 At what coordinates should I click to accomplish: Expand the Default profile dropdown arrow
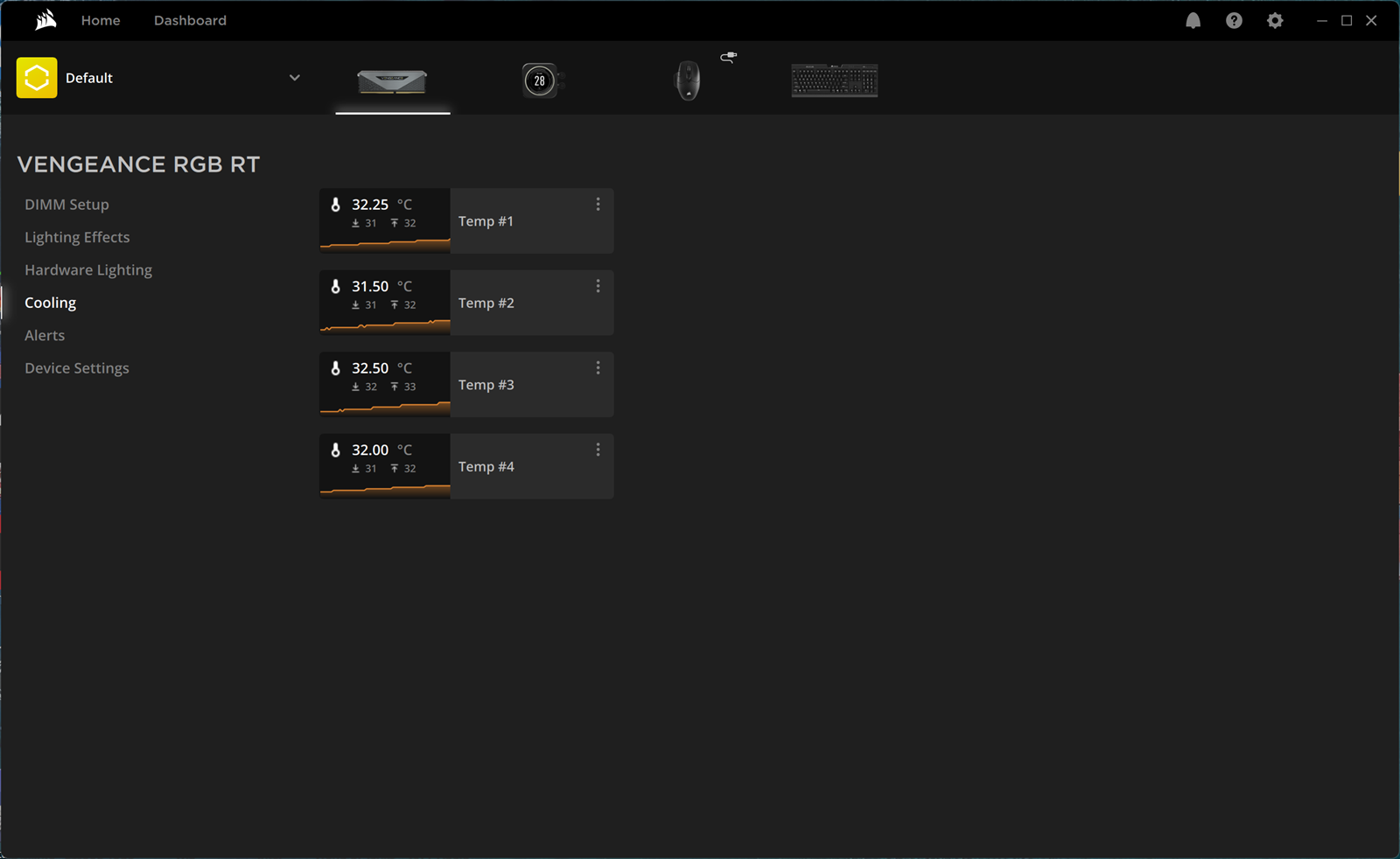[x=295, y=78]
